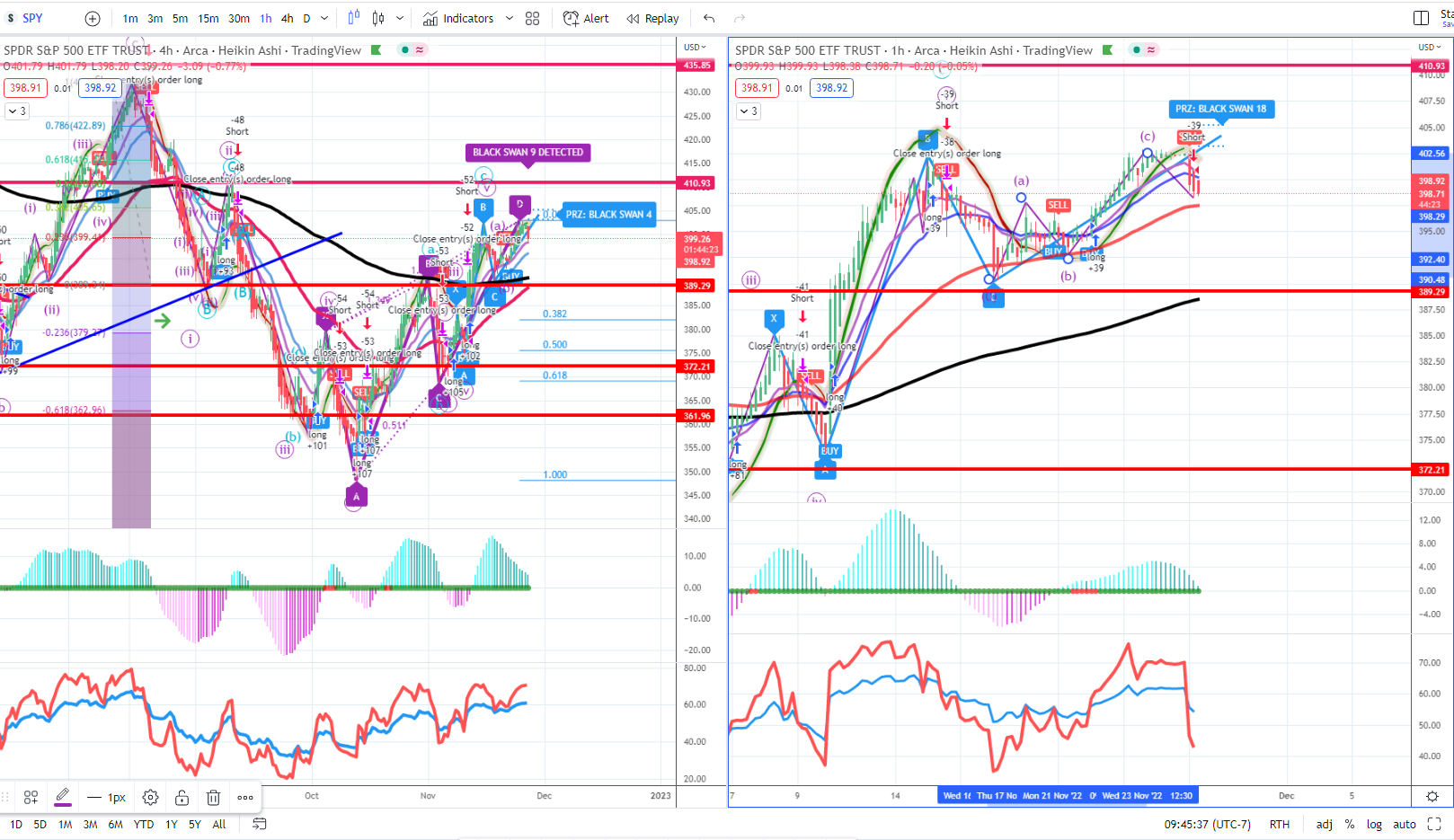Open the three-dots more options menu
This screenshot has height=840, width=1454.
[244, 798]
